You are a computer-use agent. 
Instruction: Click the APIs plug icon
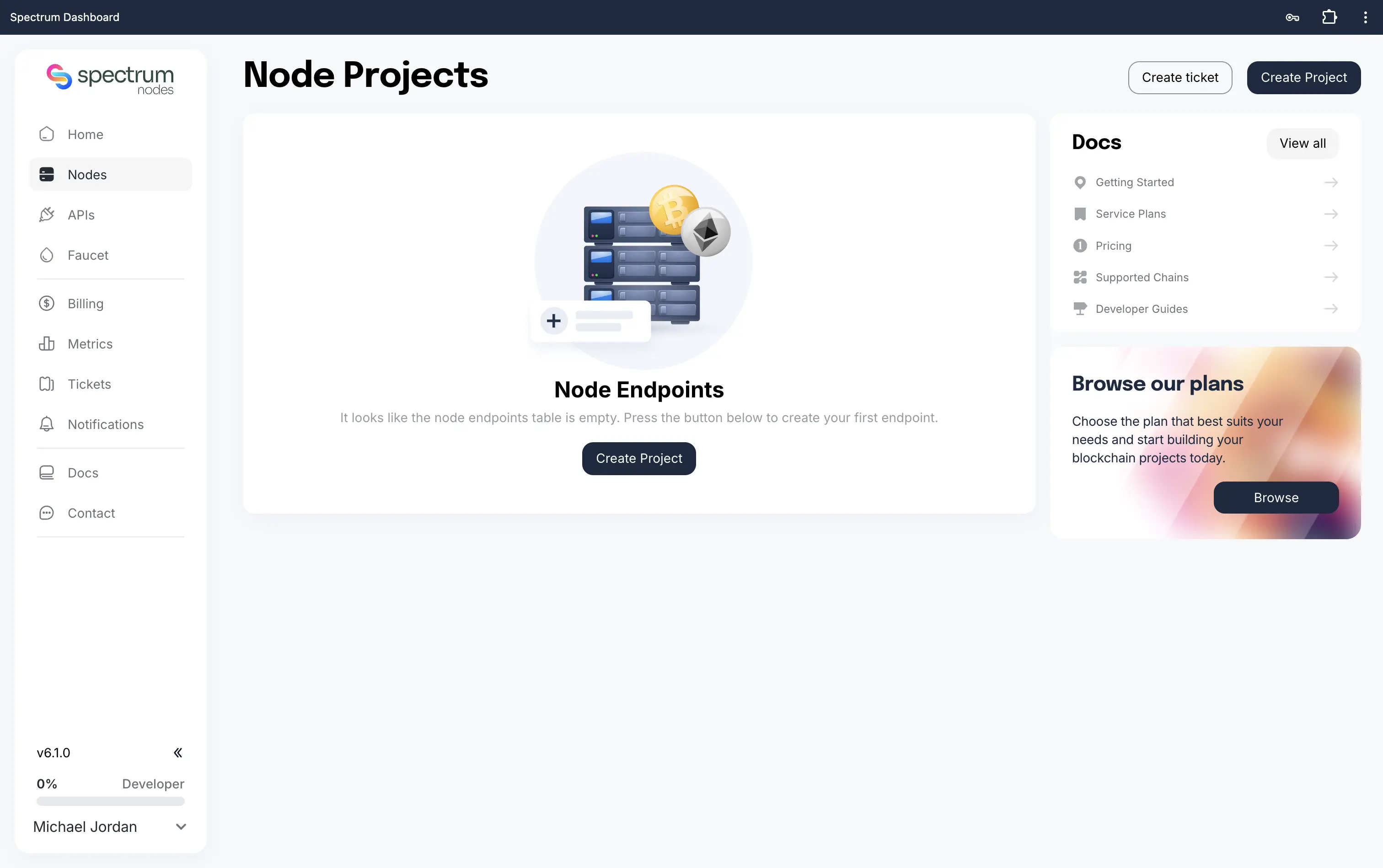pyautogui.click(x=47, y=214)
